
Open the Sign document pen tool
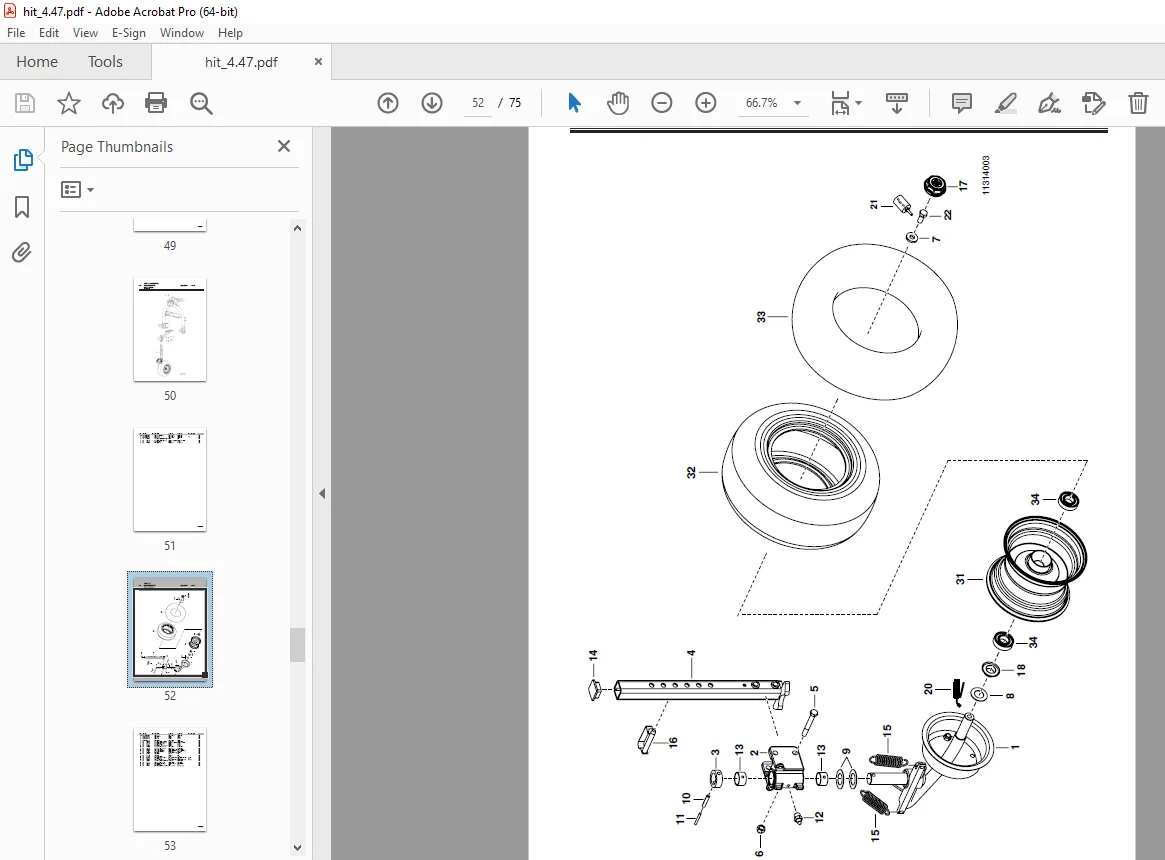pyautogui.click(x=1049, y=103)
